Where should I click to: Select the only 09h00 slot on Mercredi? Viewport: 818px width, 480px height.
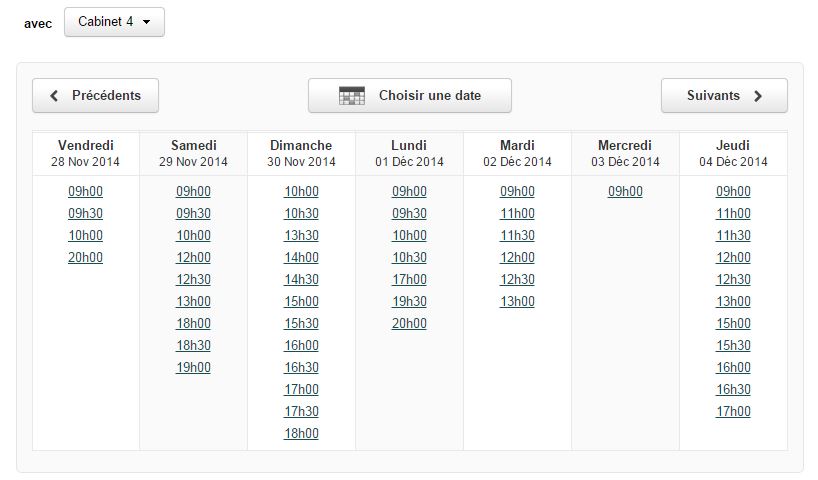click(x=625, y=191)
